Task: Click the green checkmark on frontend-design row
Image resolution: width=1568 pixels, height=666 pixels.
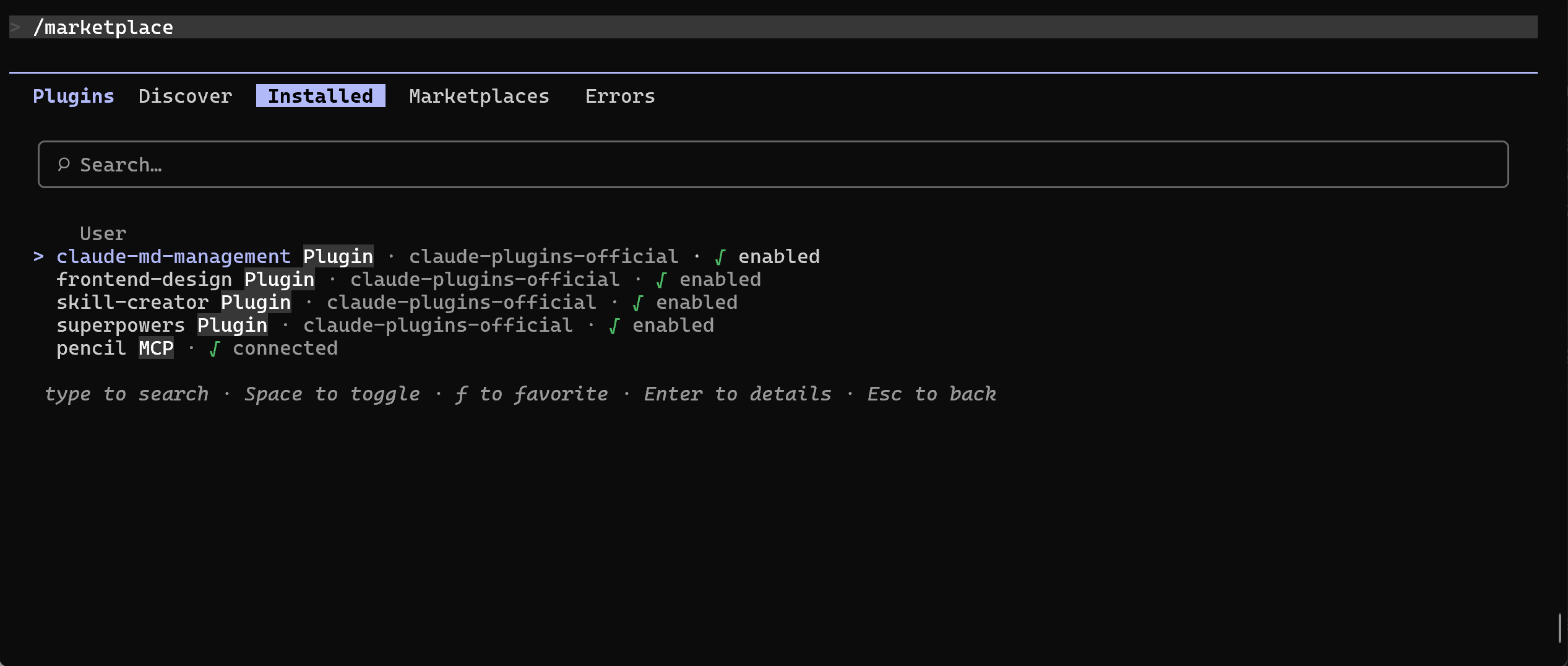Action: [x=661, y=280]
